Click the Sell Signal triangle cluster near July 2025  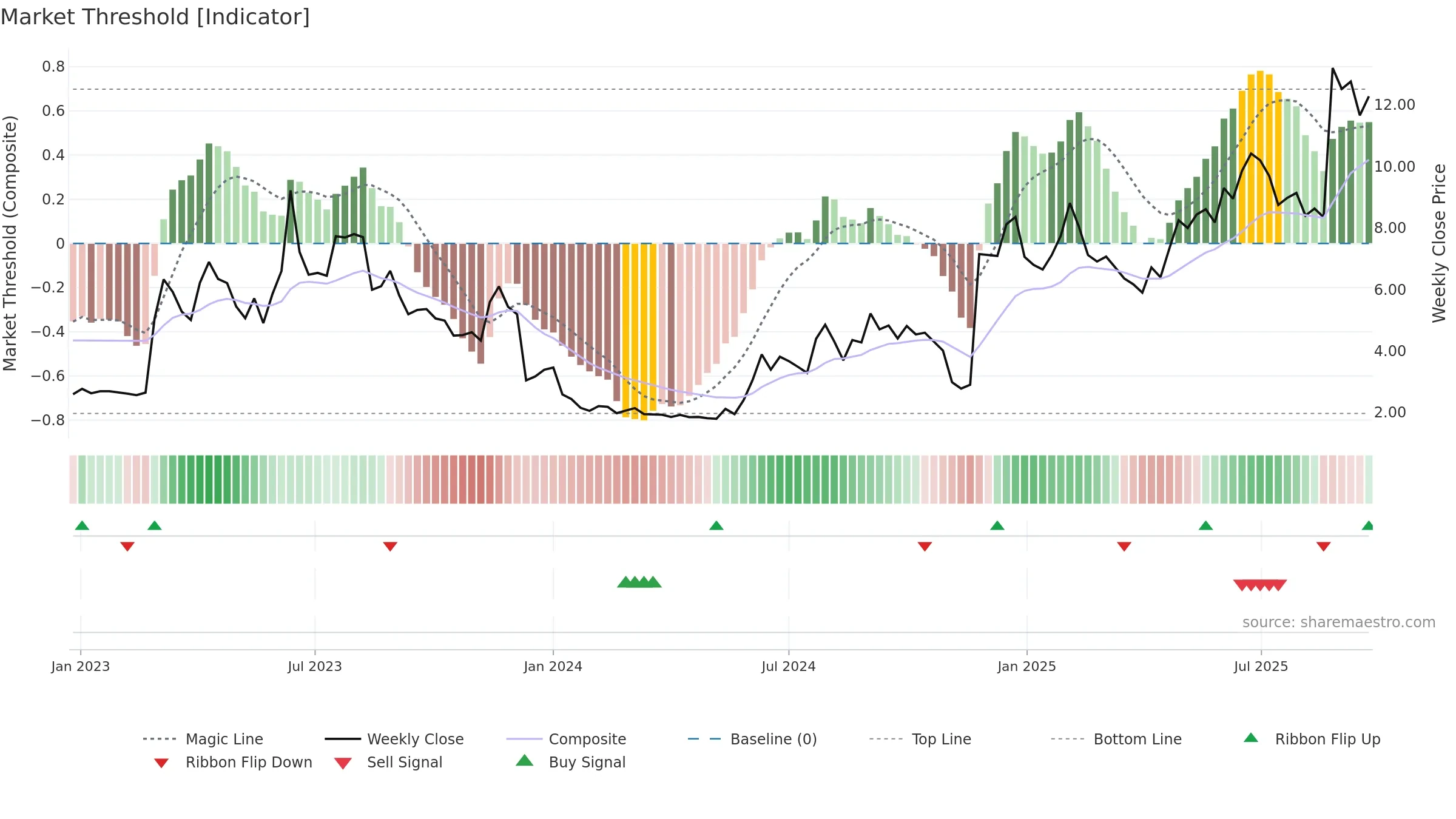1260,585
